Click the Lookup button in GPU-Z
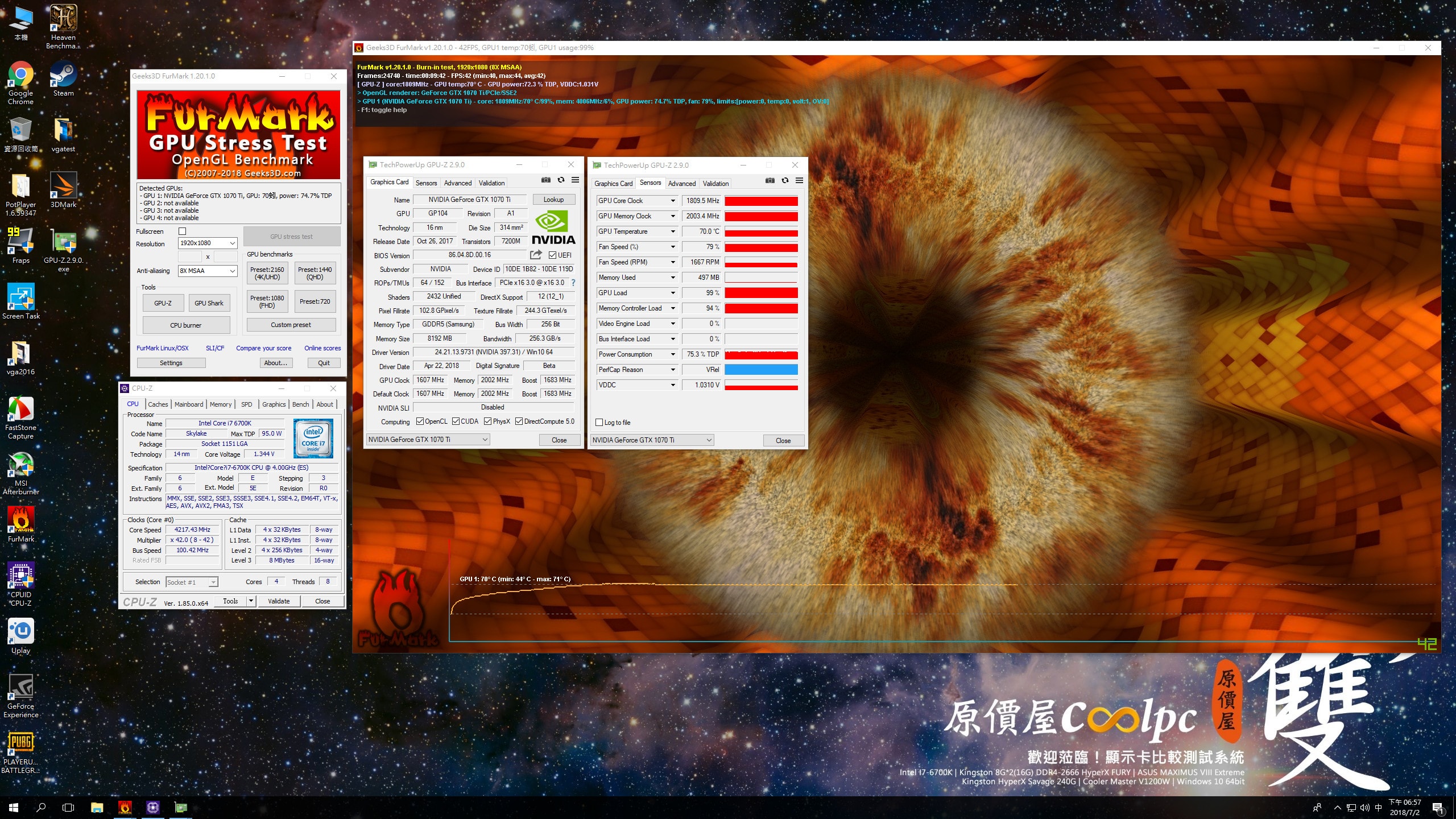This screenshot has height=819, width=1456. [553, 200]
